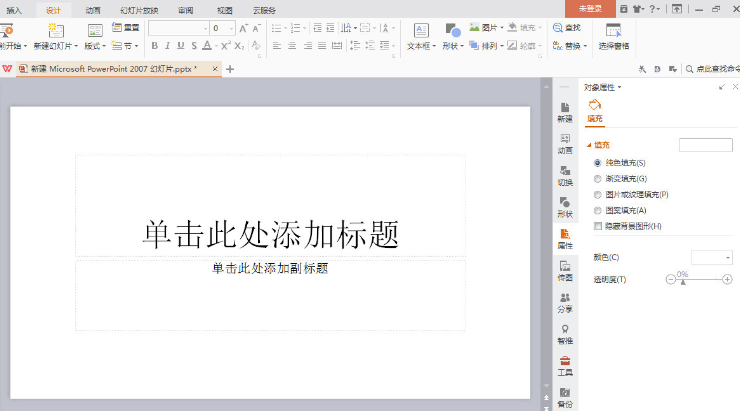Select 渐变填充(G) radio option
Image resolution: width=740 pixels, height=411 pixels.
(597, 179)
